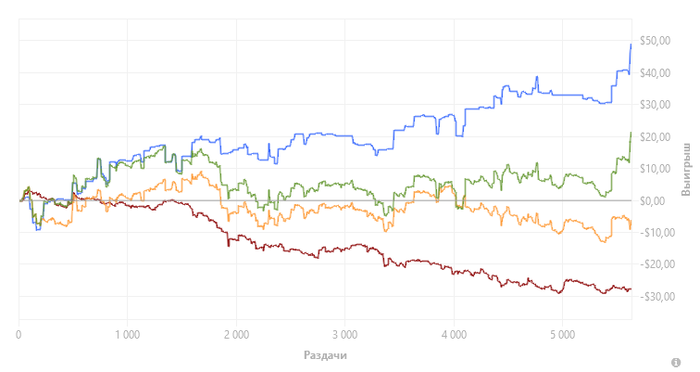700x372 pixels.
Task: Click the green line's endpoint near $20
Action: click(631, 133)
